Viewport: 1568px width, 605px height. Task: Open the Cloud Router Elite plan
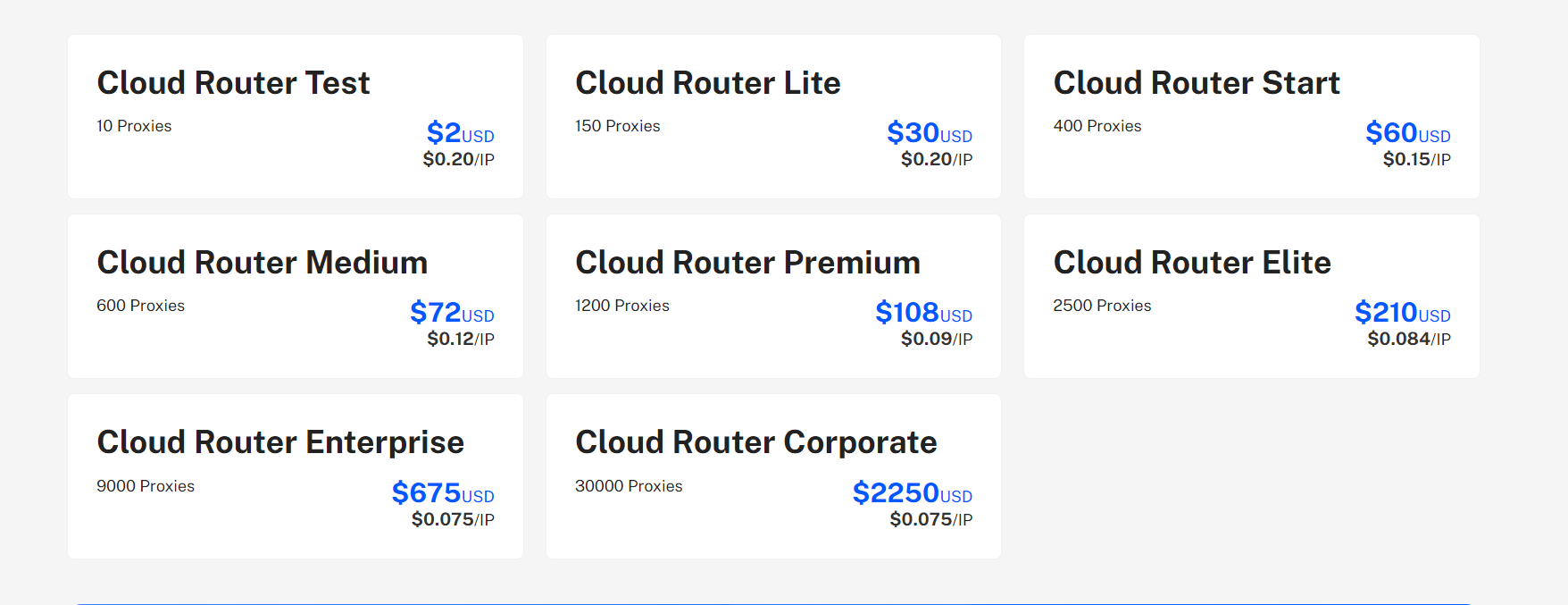coord(1251,296)
